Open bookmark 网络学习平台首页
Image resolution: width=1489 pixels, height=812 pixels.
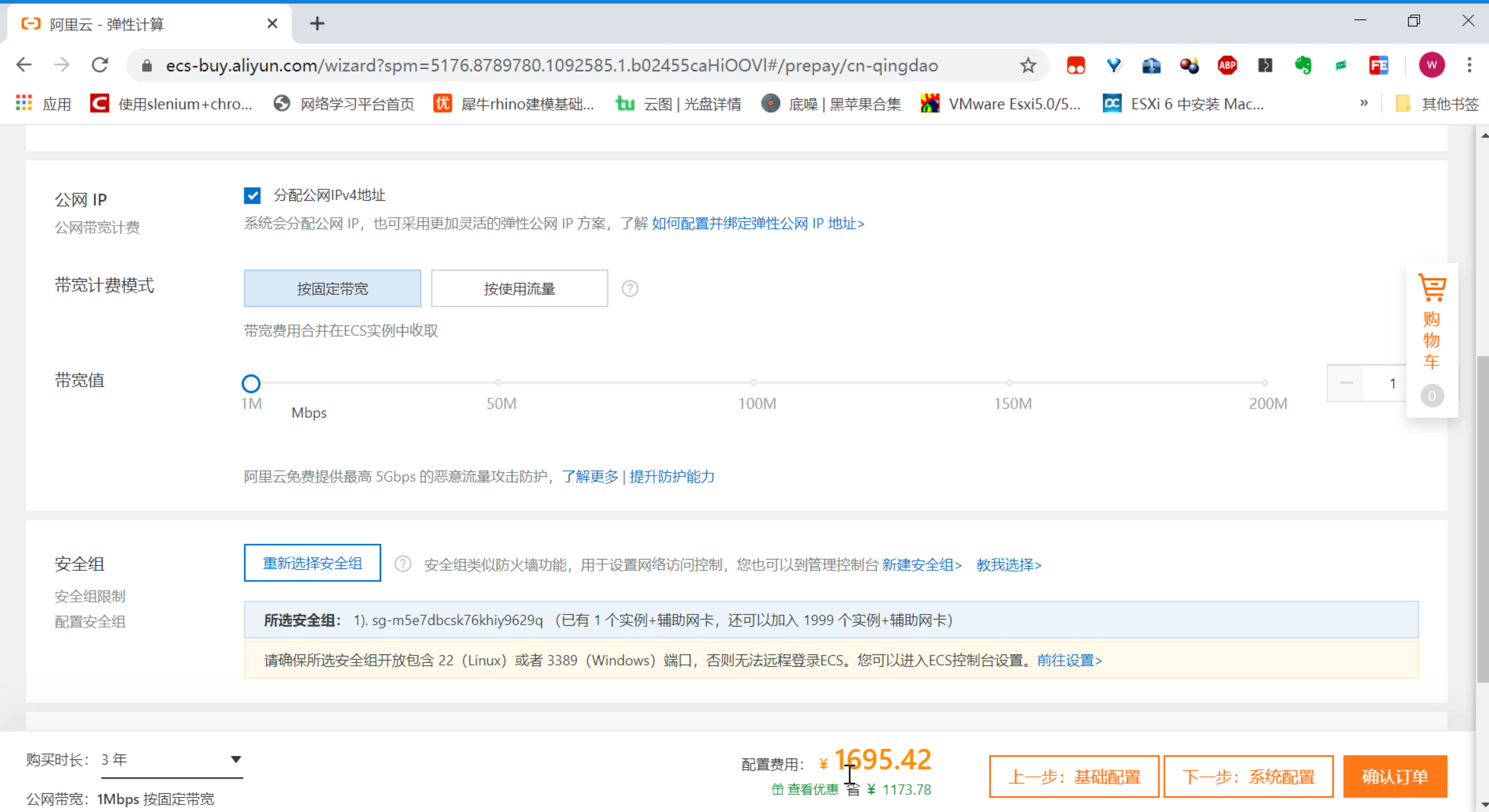coord(344,103)
